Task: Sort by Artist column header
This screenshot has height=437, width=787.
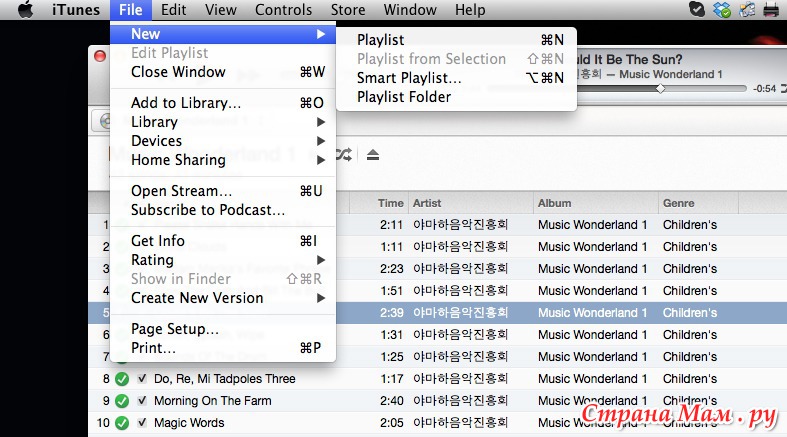Action: (427, 203)
